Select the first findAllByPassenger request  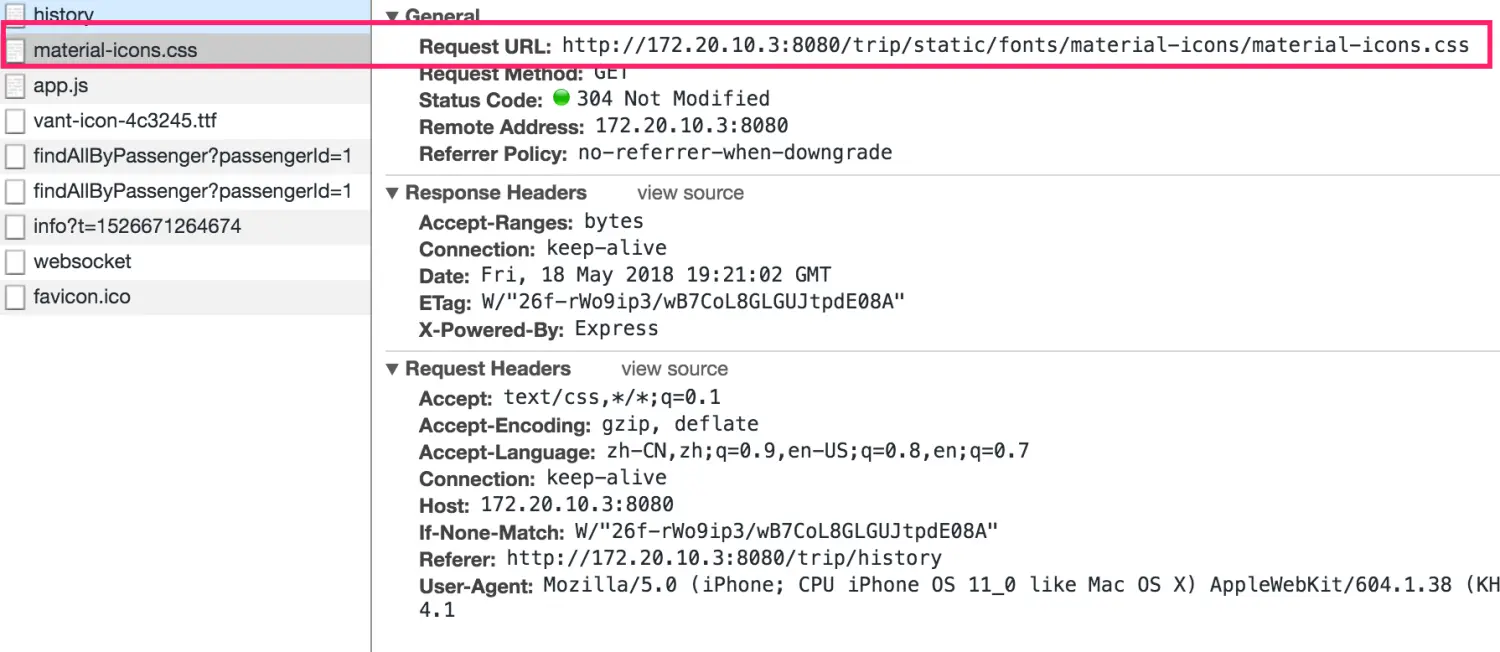[x=192, y=157]
